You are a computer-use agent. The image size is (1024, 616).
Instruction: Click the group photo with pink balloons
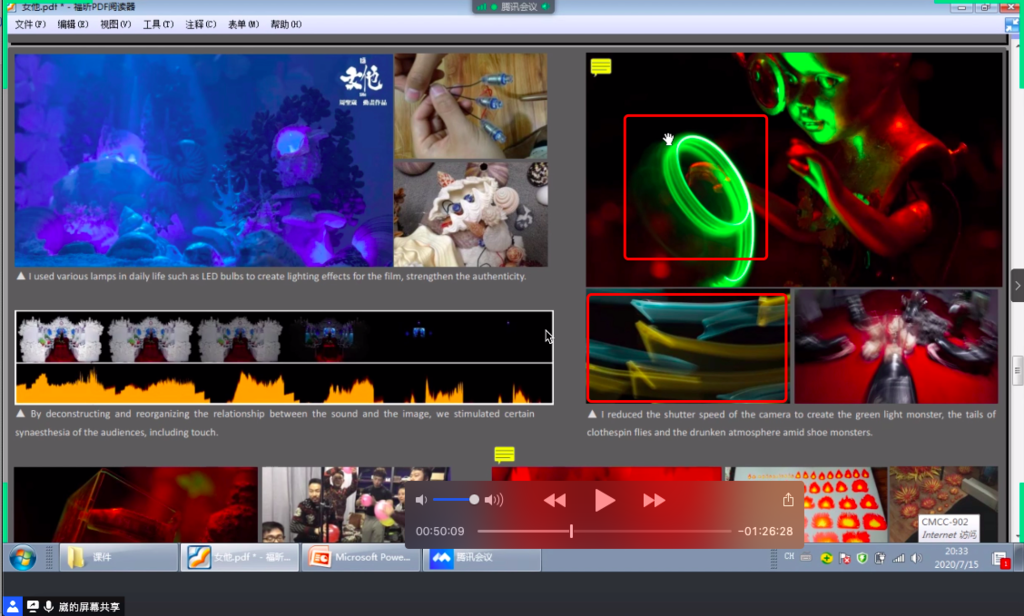click(356, 504)
